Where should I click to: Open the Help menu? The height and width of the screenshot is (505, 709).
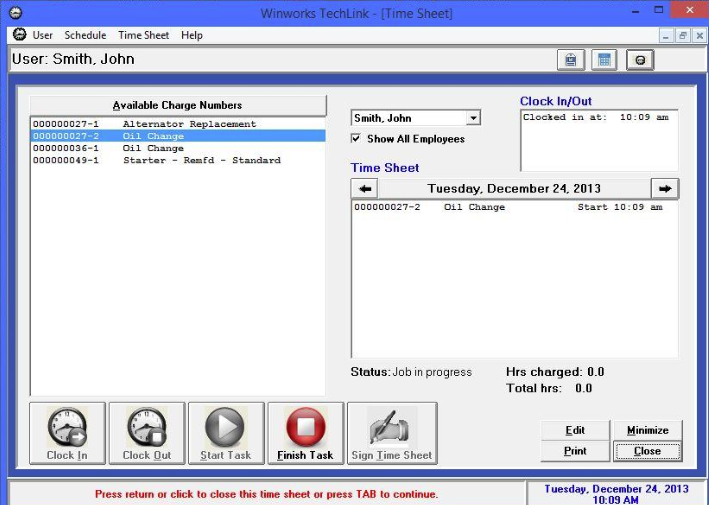pyautogui.click(x=192, y=35)
